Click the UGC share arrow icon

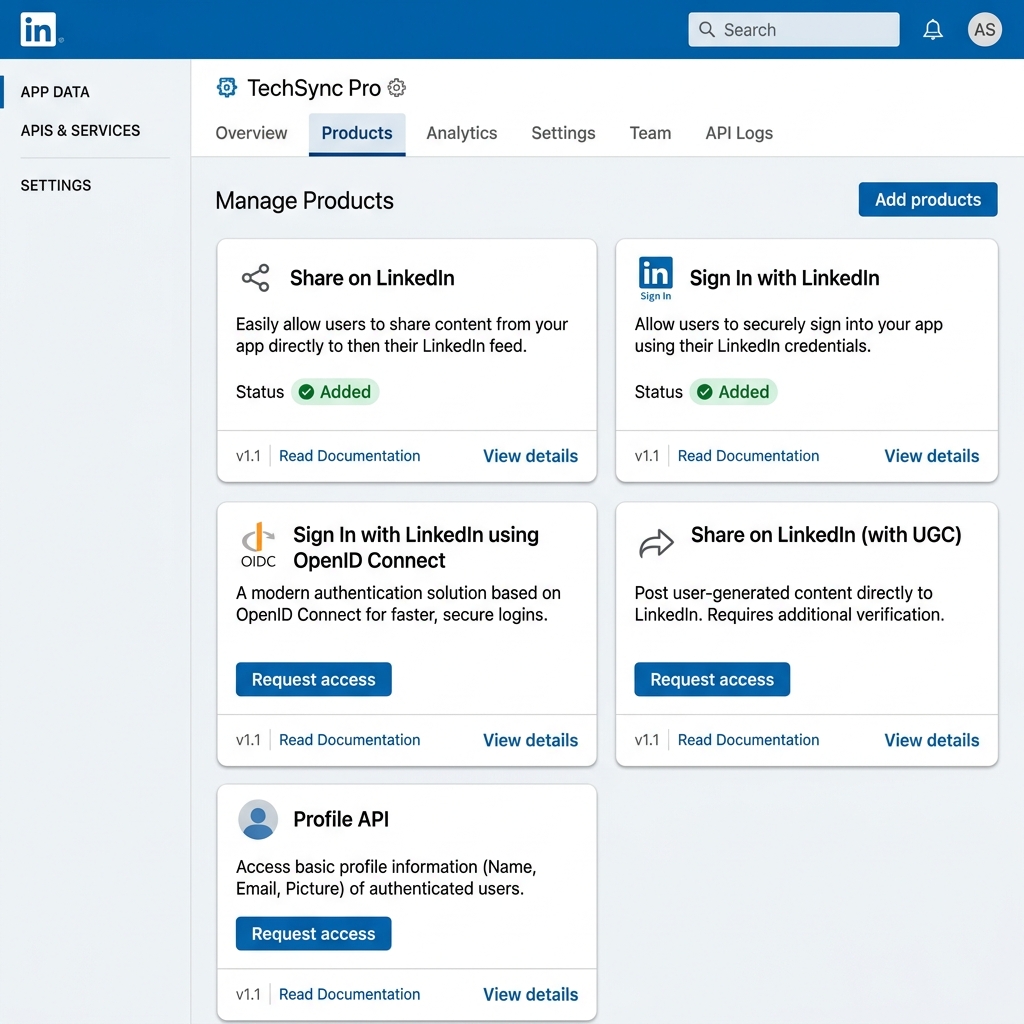coord(656,542)
